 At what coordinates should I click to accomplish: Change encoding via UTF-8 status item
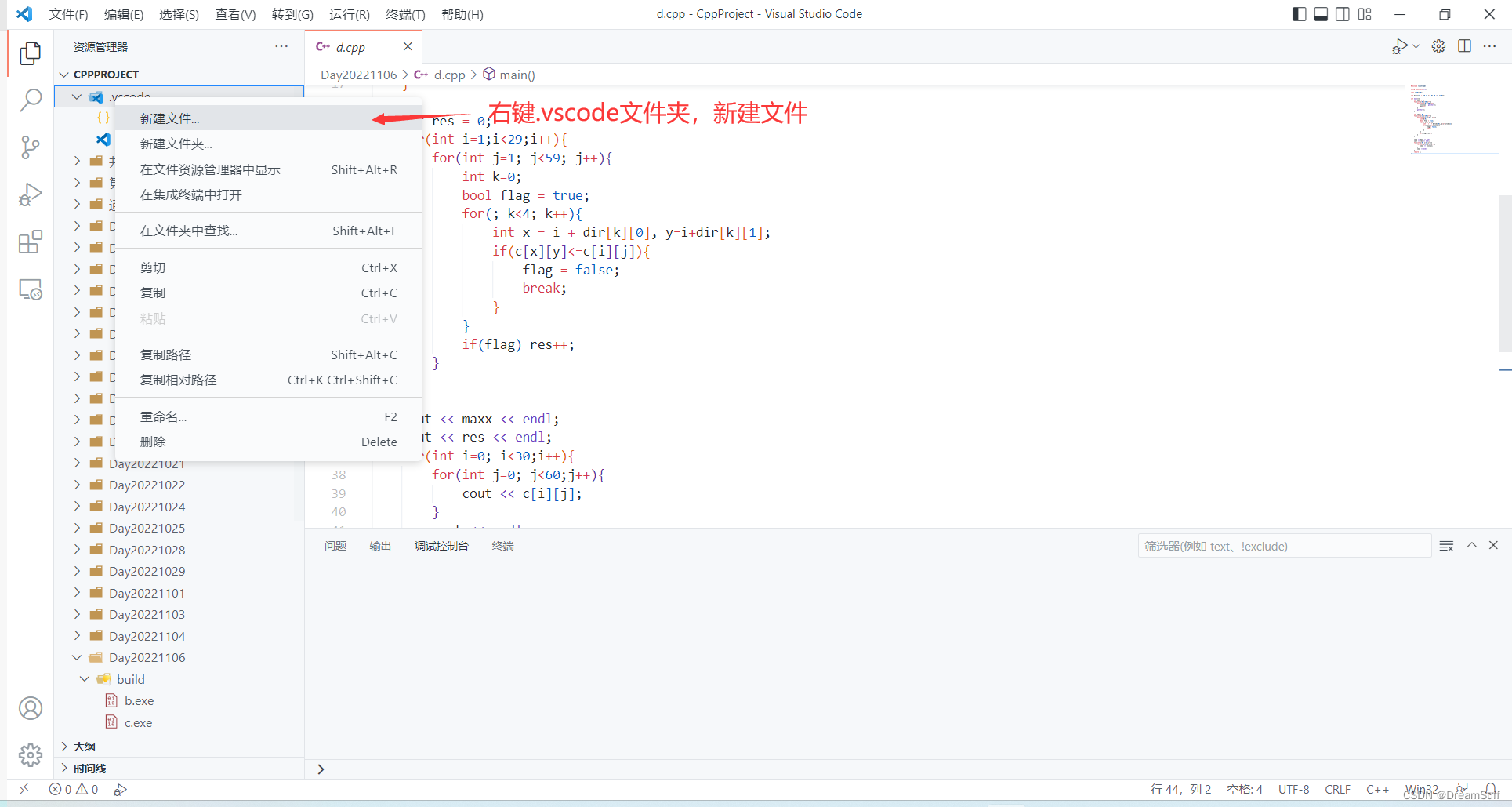pyautogui.click(x=1293, y=789)
